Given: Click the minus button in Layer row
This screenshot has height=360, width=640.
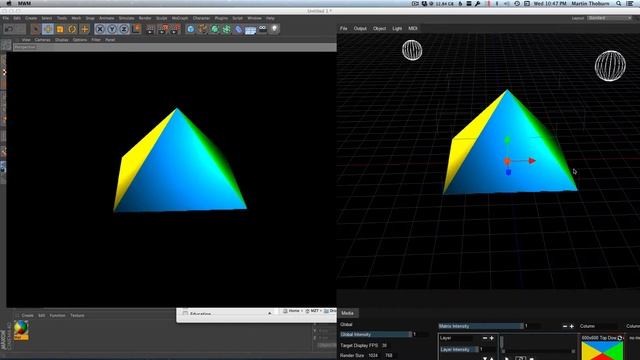Looking at the screenshot, I should tap(485, 338).
